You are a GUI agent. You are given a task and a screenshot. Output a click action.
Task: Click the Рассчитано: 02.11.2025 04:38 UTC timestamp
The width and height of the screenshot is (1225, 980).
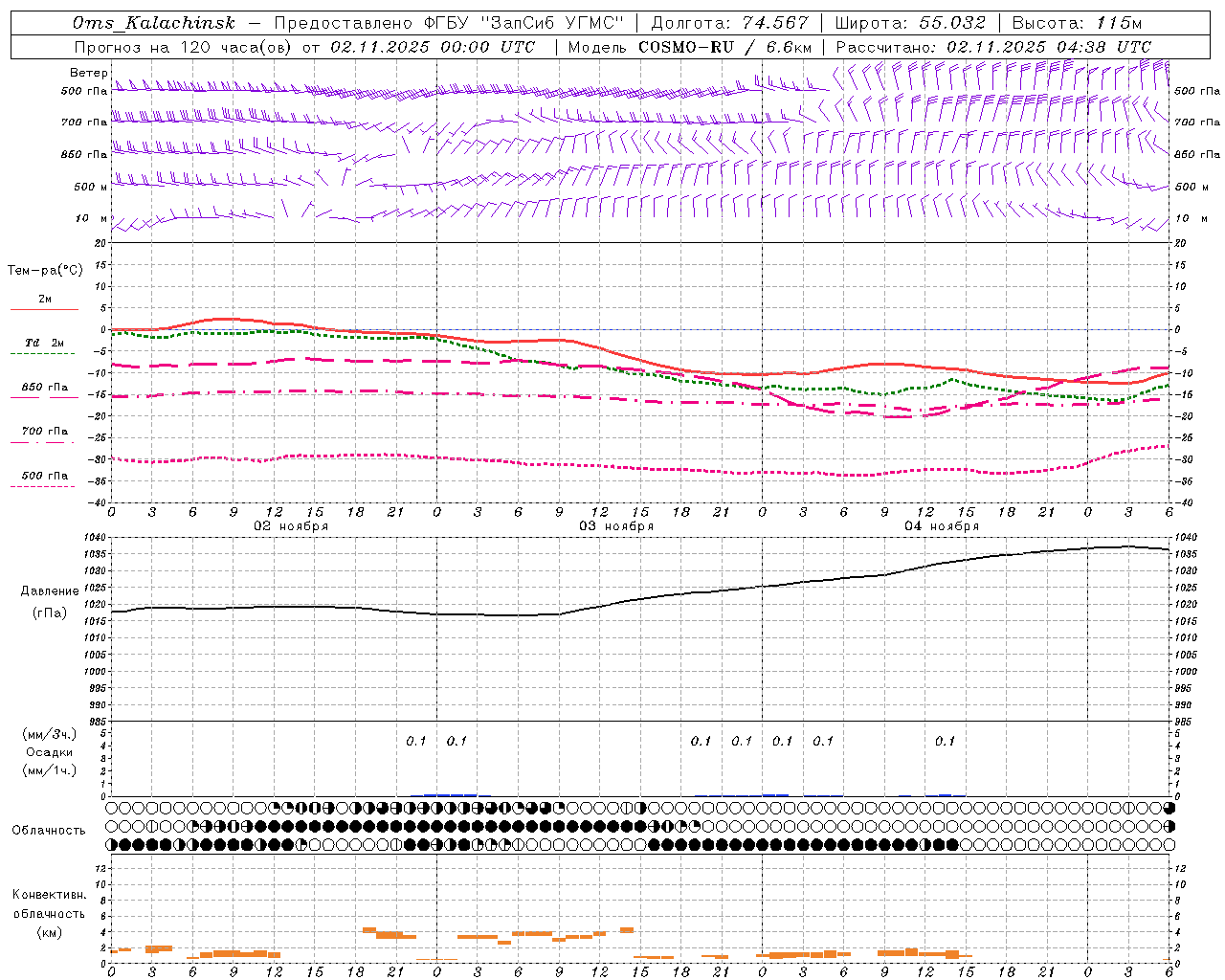[994, 47]
